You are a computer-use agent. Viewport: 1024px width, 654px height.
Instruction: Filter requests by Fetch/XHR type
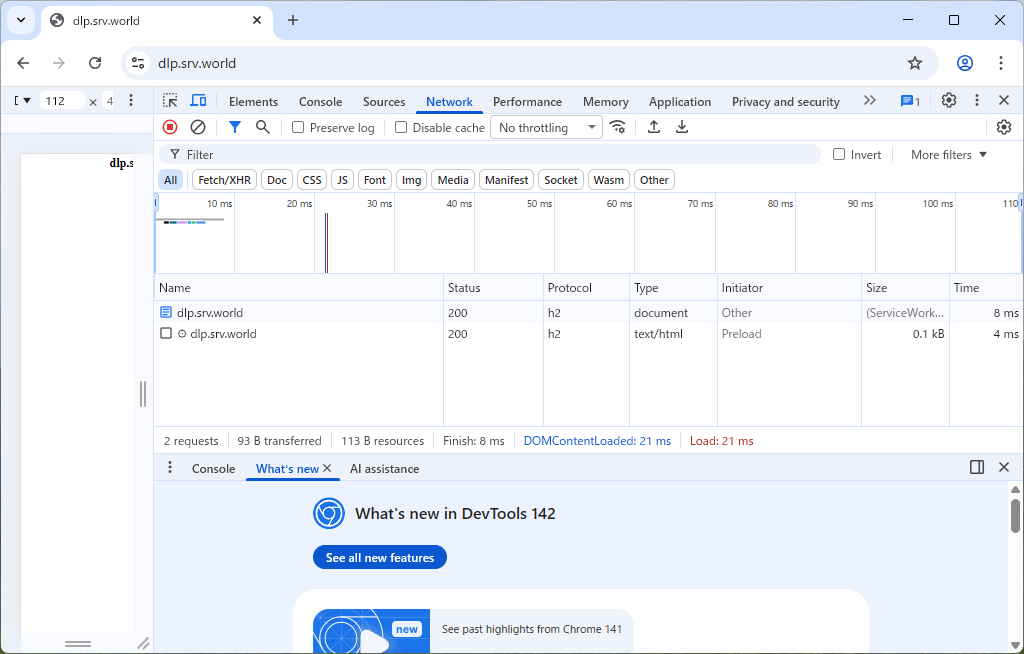pos(225,180)
